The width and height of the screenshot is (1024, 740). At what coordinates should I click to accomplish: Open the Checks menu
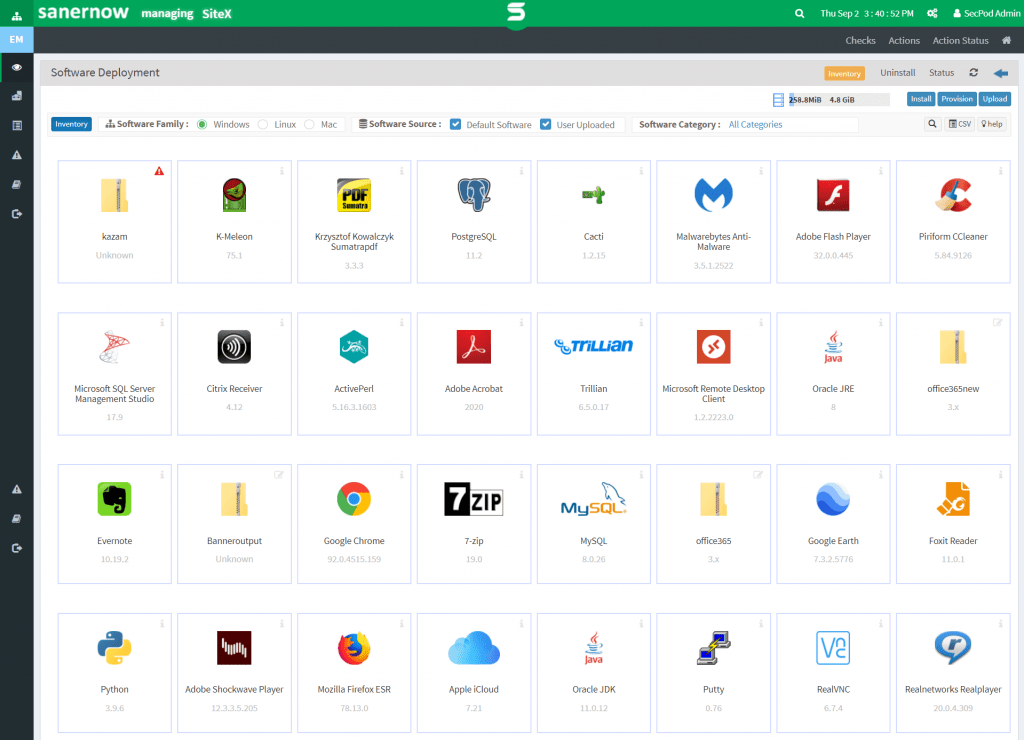(x=860, y=40)
